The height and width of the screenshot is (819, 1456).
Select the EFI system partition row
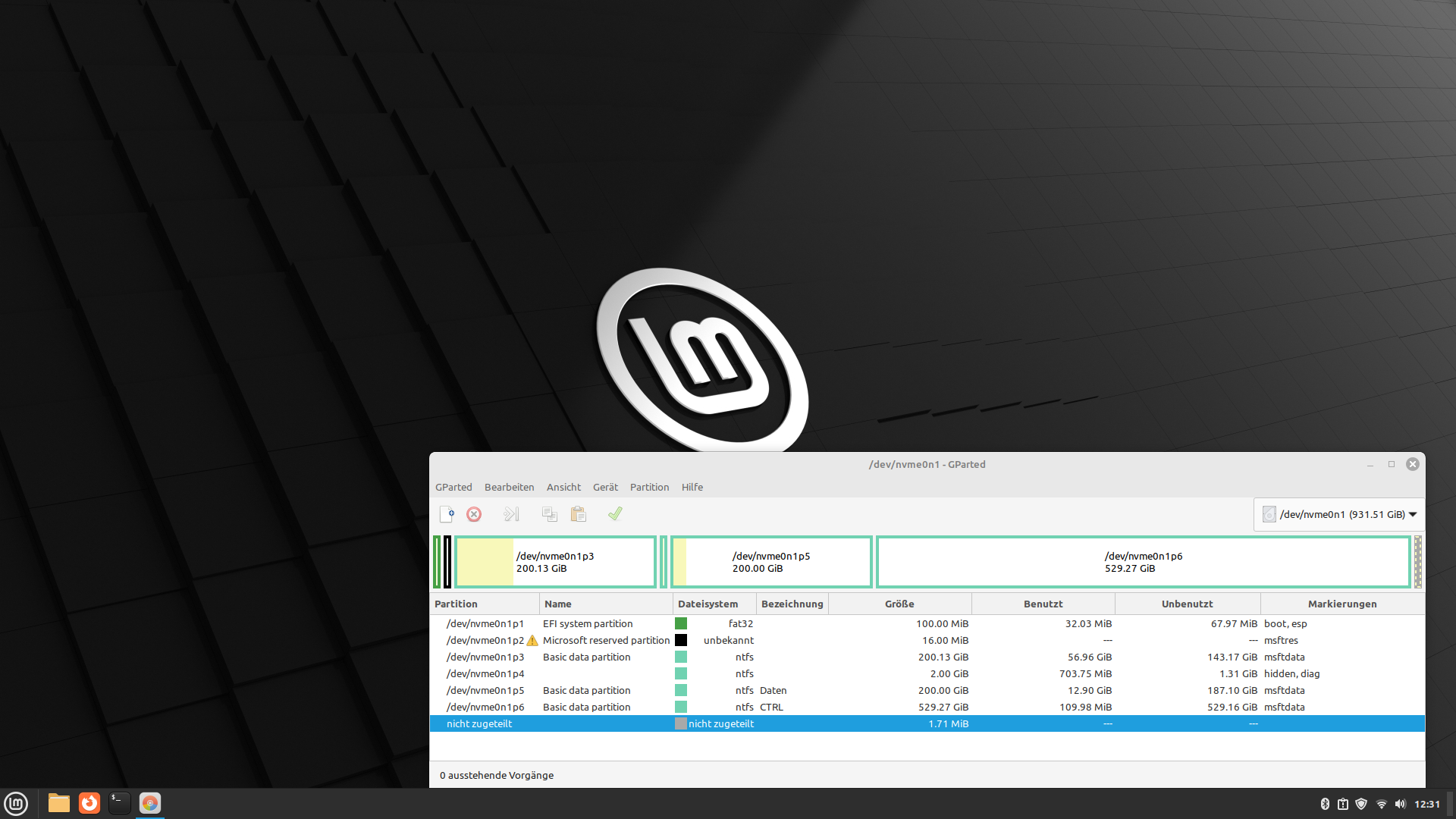[588, 623]
